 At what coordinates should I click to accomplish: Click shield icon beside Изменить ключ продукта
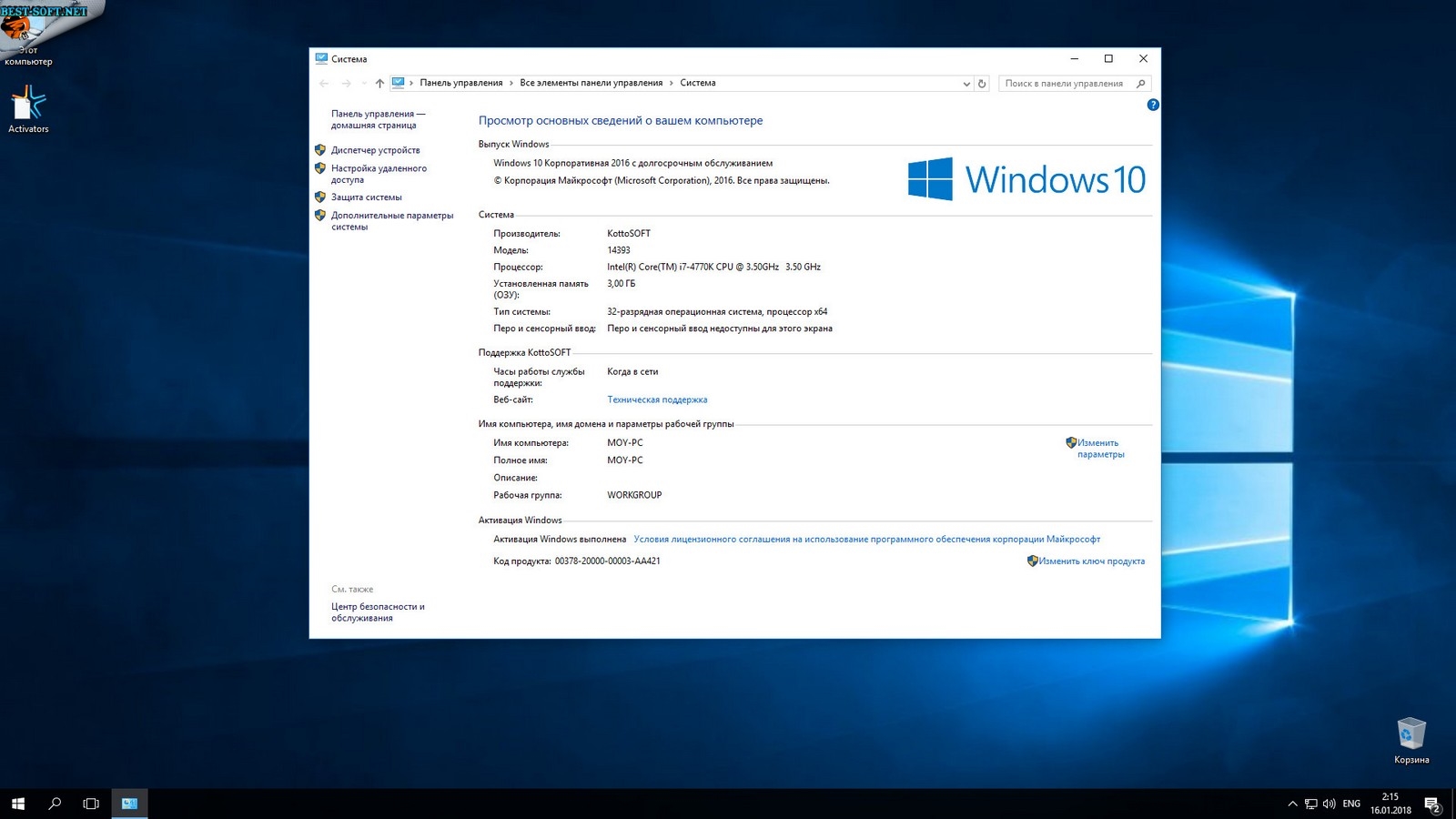click(1033, 561)
